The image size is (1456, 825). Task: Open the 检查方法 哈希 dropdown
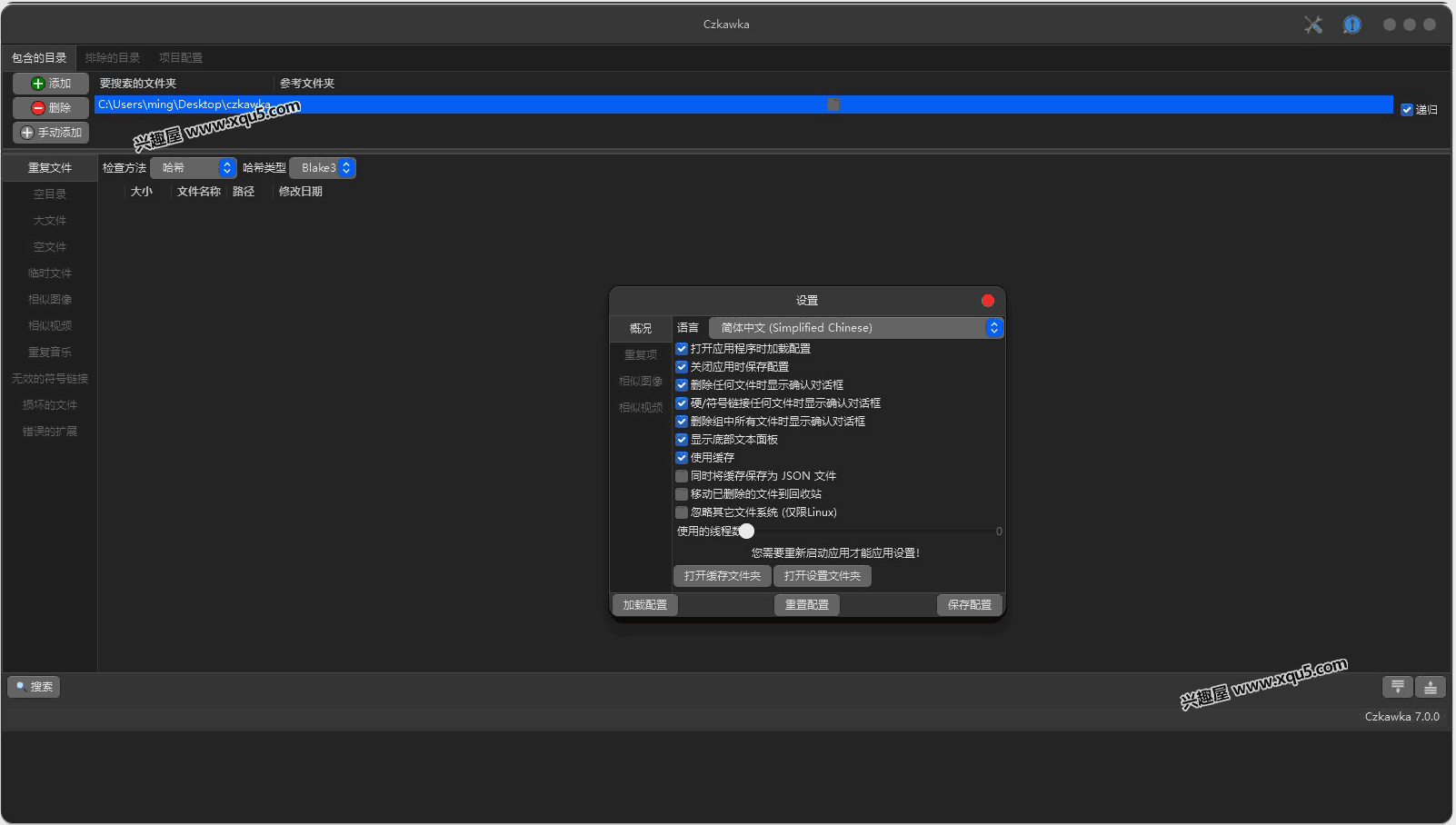pyautogui.click(x=194, y=168)
